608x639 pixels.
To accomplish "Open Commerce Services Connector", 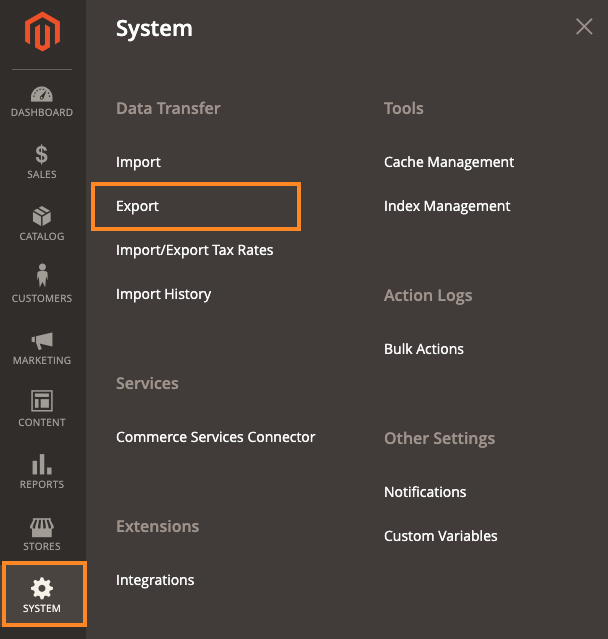I will pyautogui.click(x=216, y=437).
